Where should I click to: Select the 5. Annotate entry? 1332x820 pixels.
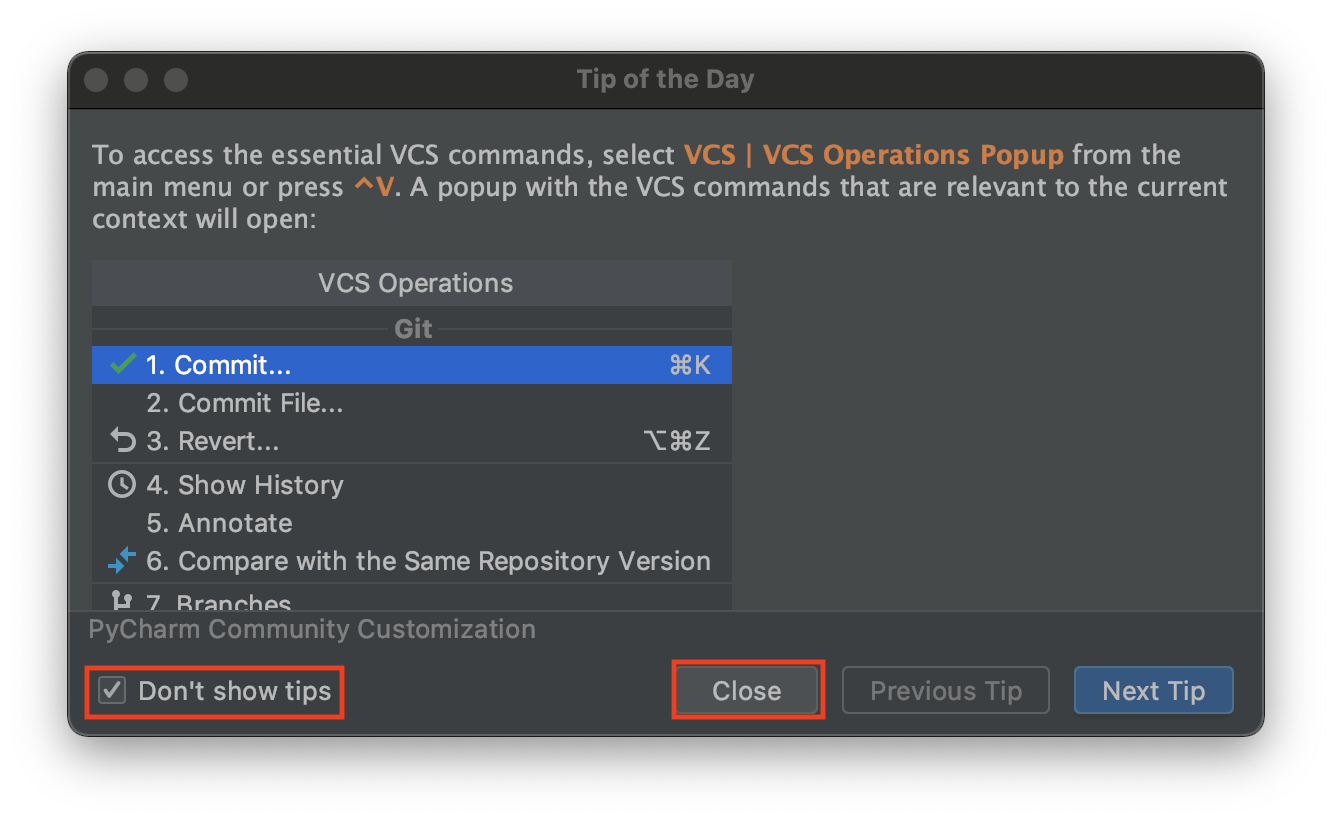(x=412, y=523)
